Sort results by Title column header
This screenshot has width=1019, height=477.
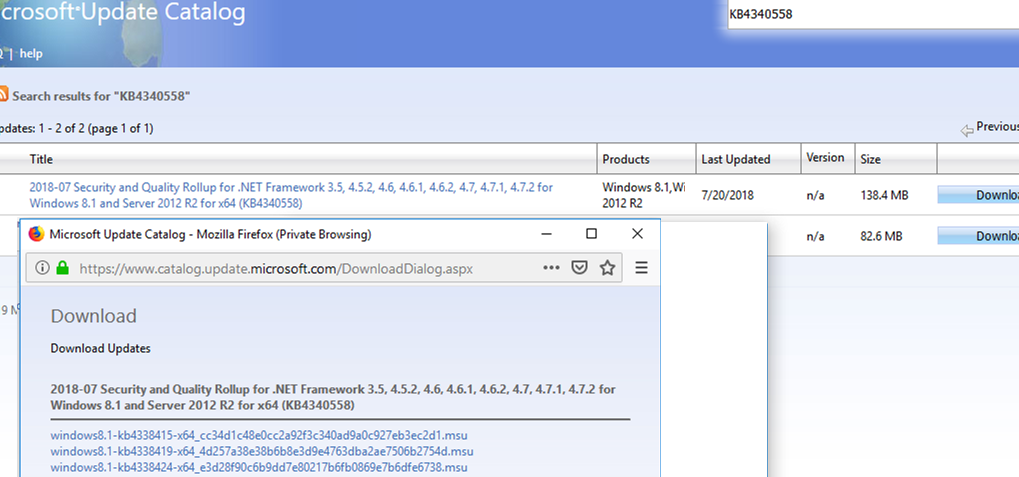pyautogui.click(x=41, y=159)
